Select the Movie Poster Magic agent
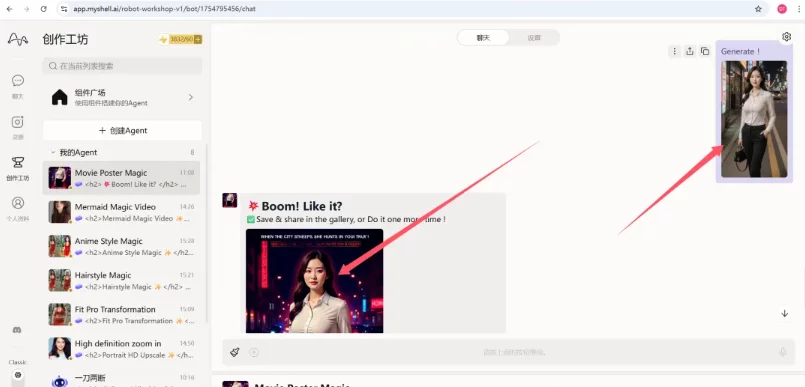The height and width of the screenshot is (387, 805). click(x=121, y=178)
